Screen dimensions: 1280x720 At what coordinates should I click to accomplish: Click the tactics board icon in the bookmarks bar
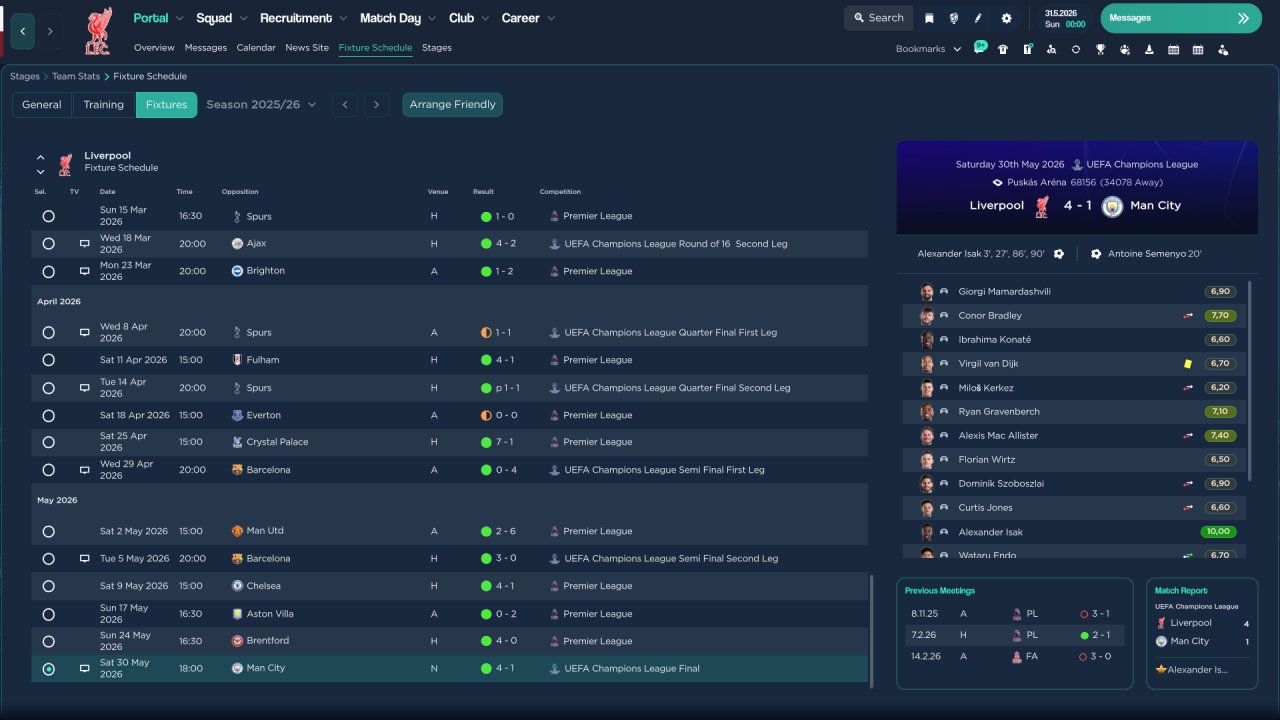pyautogui.click(x=1027, y=49)
